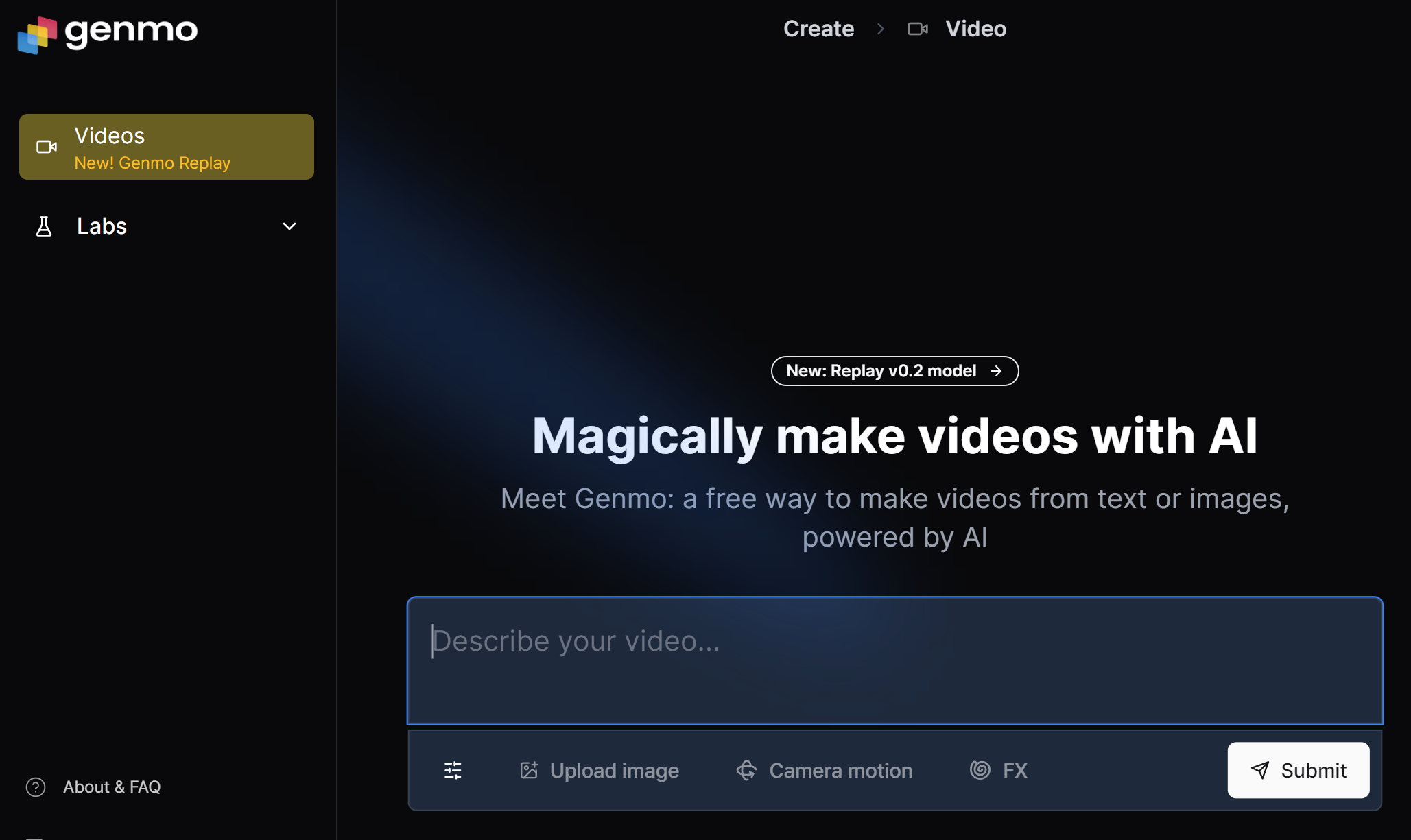
Task: Focus the Describe your video text field
Action: [894, 660]
